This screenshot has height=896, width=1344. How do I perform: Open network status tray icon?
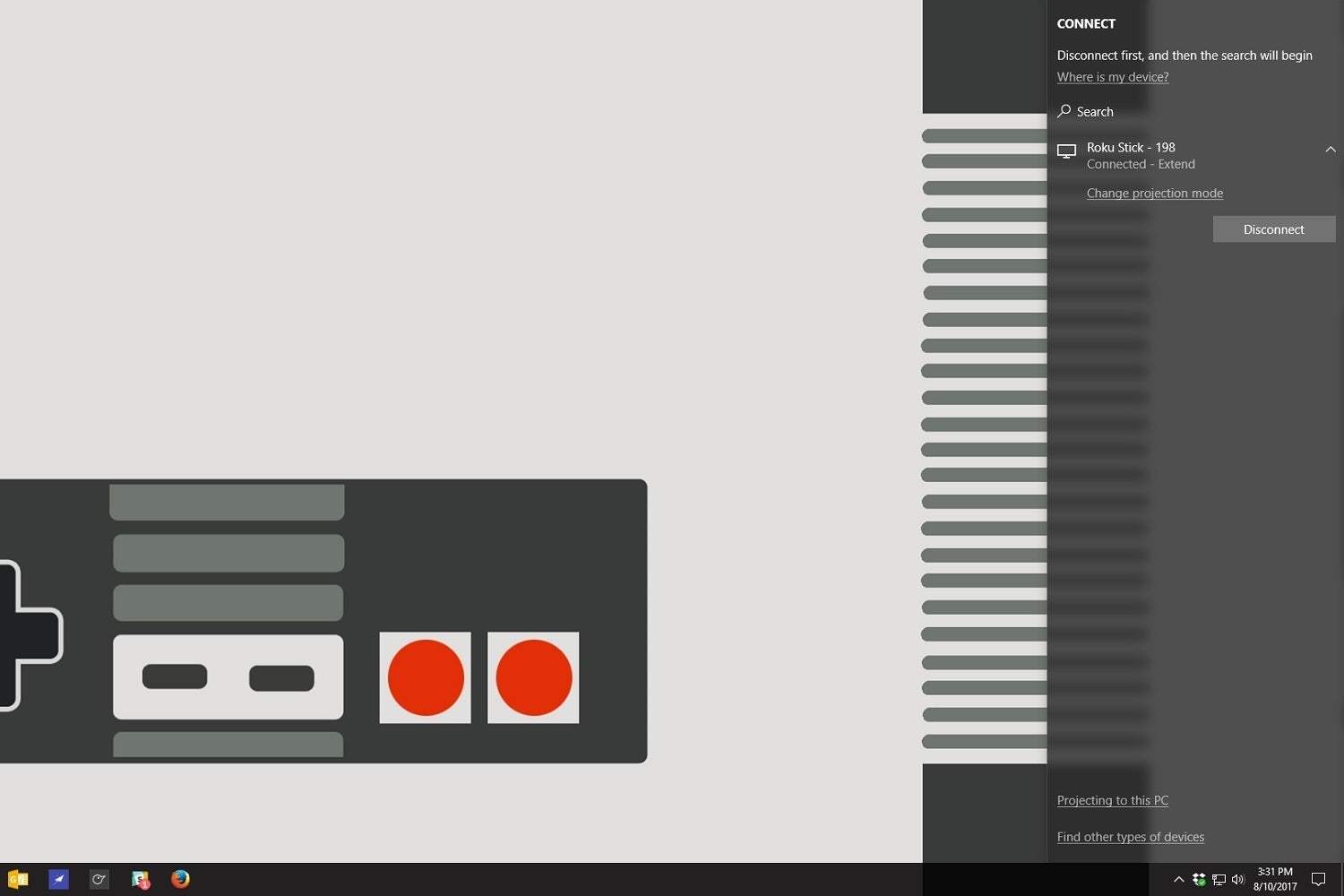pyautogui.click(x=1219, y=880)
